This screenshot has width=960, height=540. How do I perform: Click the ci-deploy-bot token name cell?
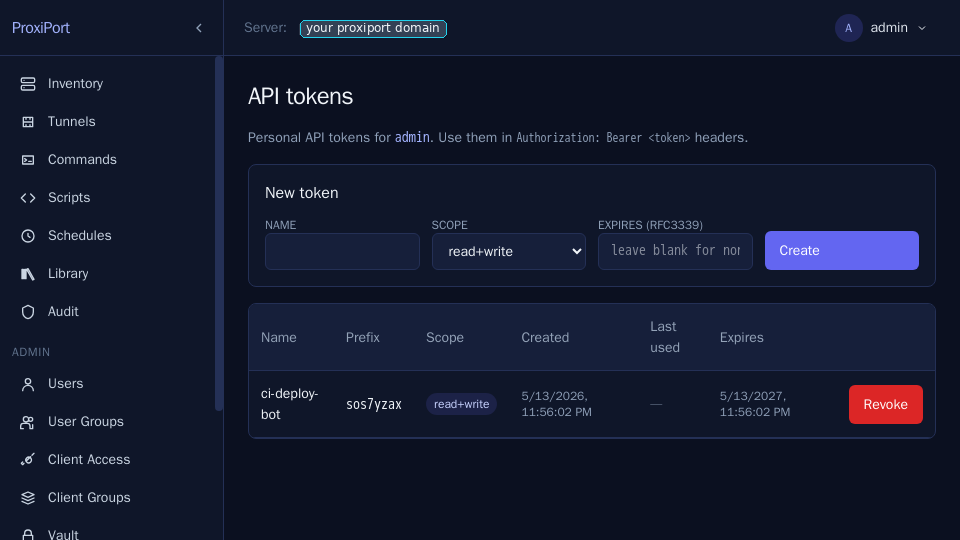point(290,403)
